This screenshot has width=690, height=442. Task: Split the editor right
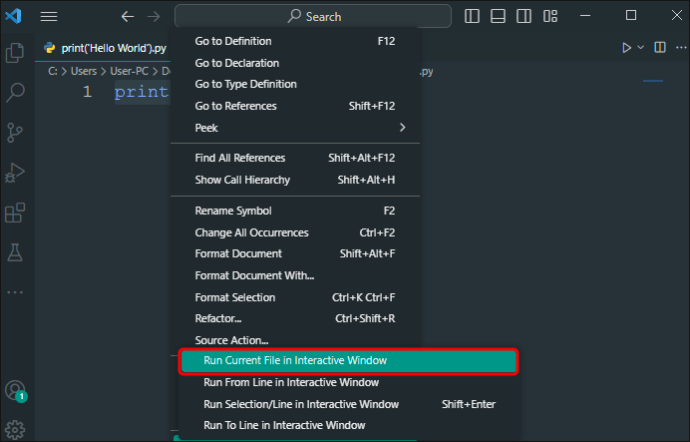click(x=660, y=48)
